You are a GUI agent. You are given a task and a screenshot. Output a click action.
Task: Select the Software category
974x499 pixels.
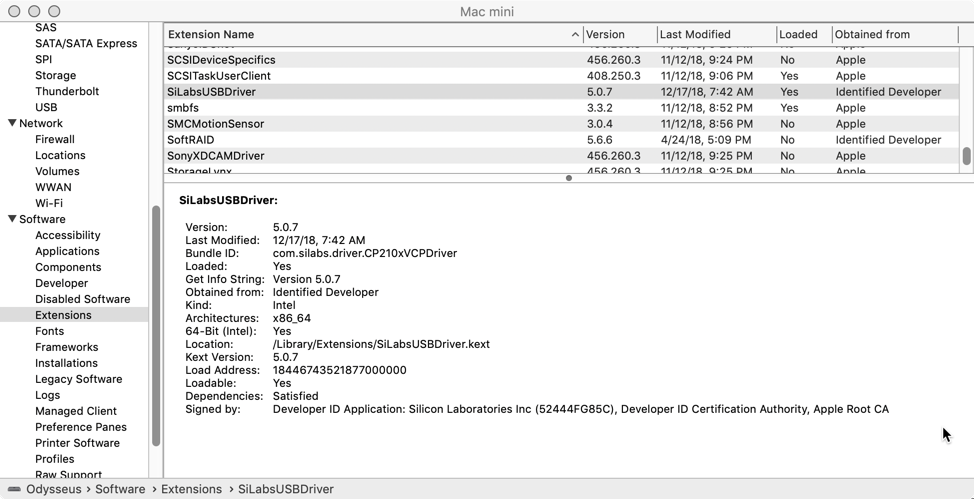pyautogui.click(x=42, y=219)
